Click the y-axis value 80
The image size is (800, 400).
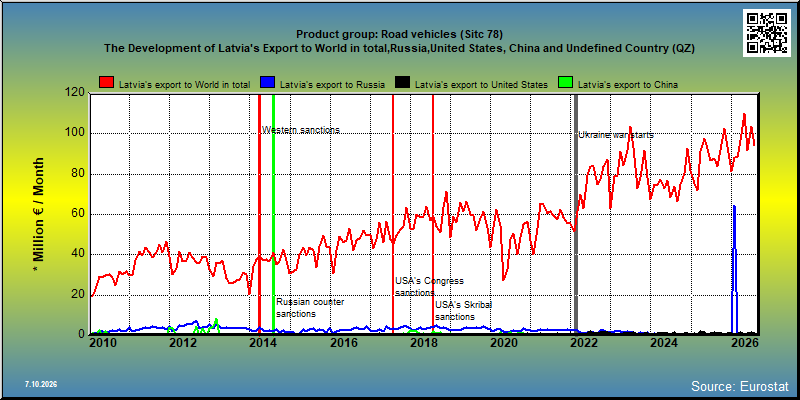pyautogui.click(x=79, y=173)
